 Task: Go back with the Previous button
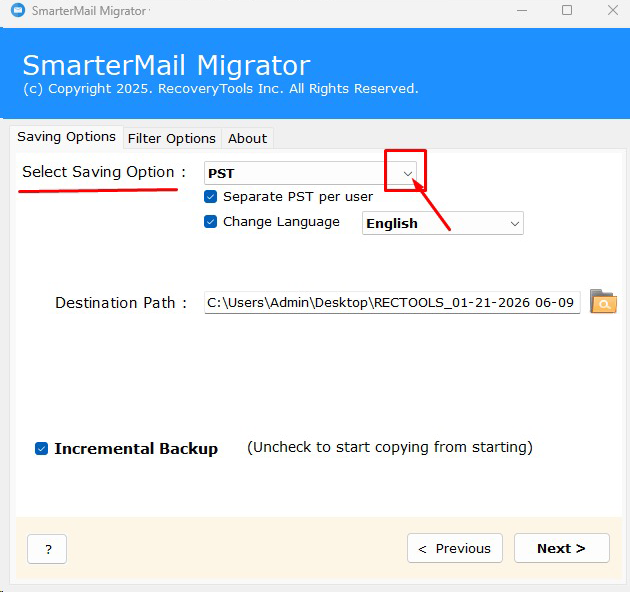[455, 548]
